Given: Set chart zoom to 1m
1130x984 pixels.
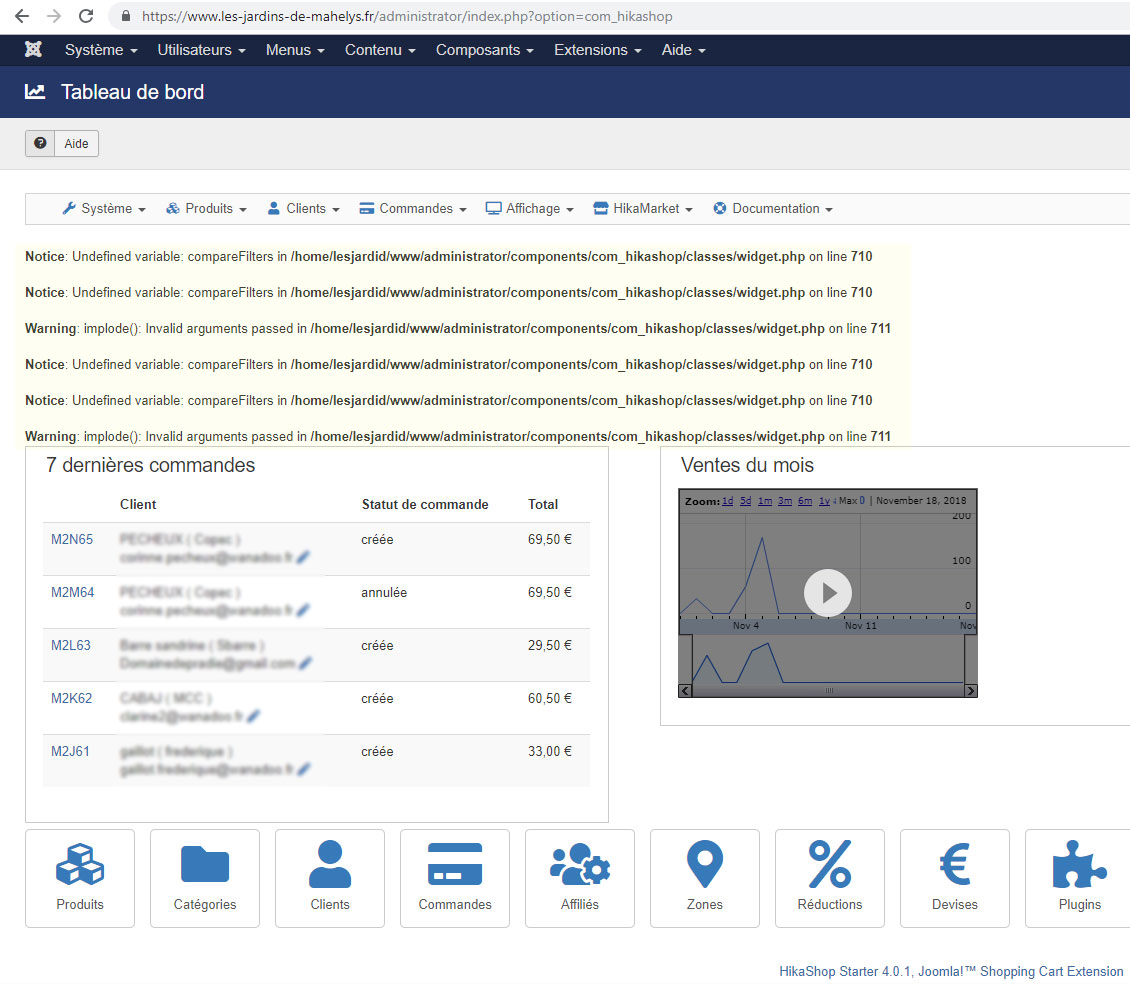Looking at the screenshot, I should coord(764,501).
